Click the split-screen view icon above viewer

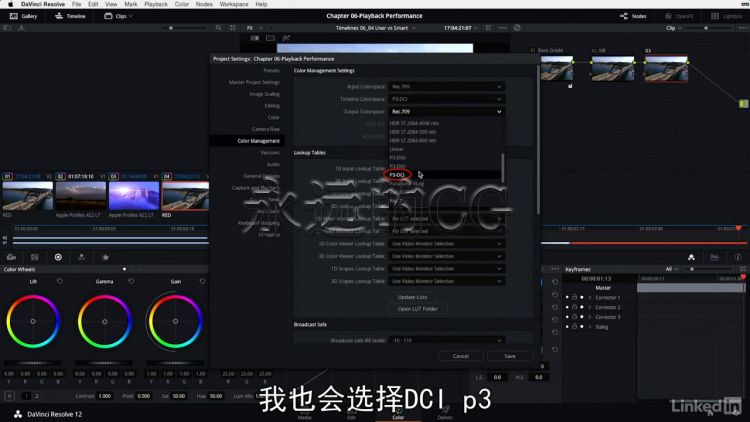pyautogui.click(x=270, y=38)
